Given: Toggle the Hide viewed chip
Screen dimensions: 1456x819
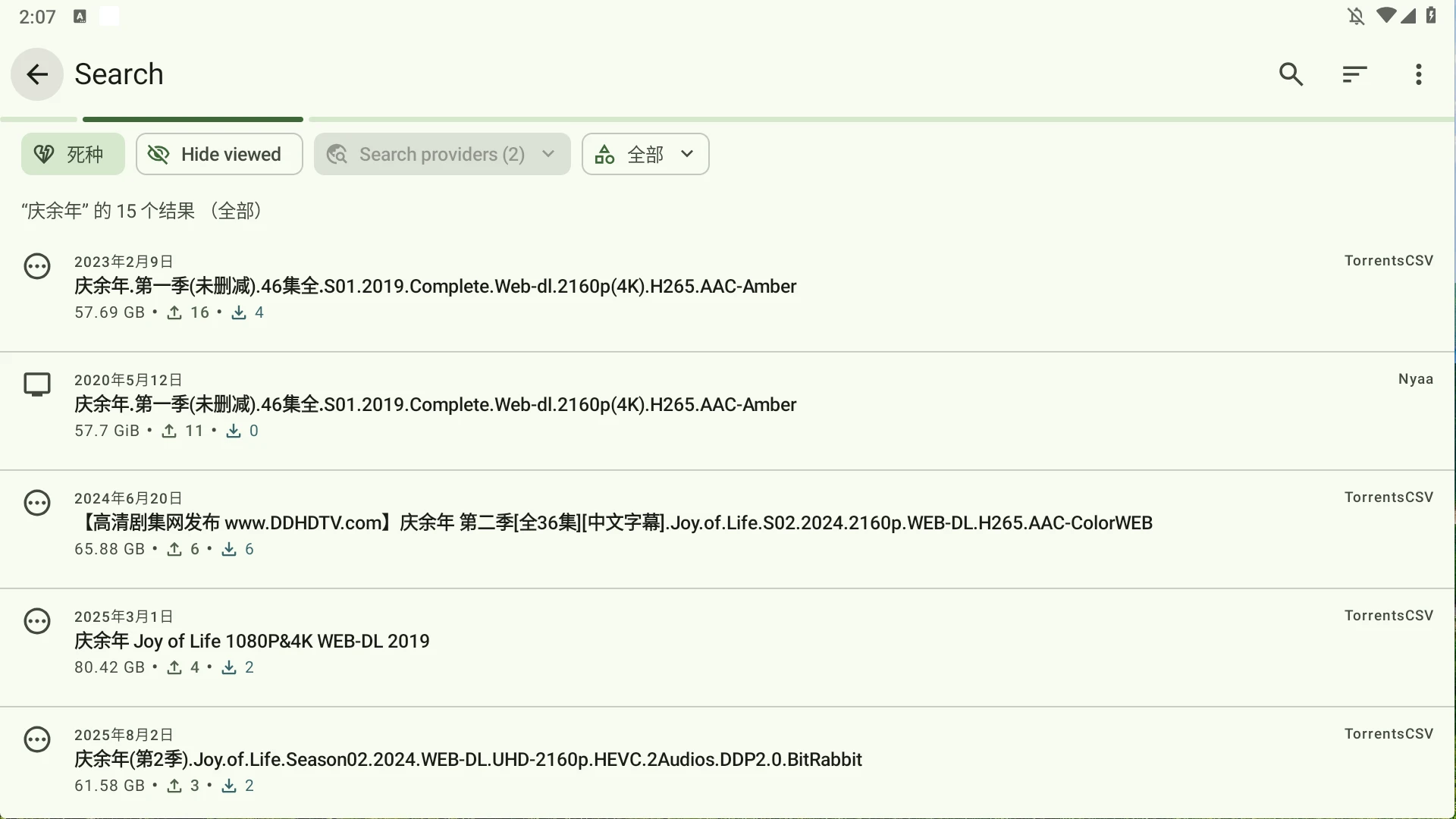Looking at the screenshot, I should click(x=219, y=154).
